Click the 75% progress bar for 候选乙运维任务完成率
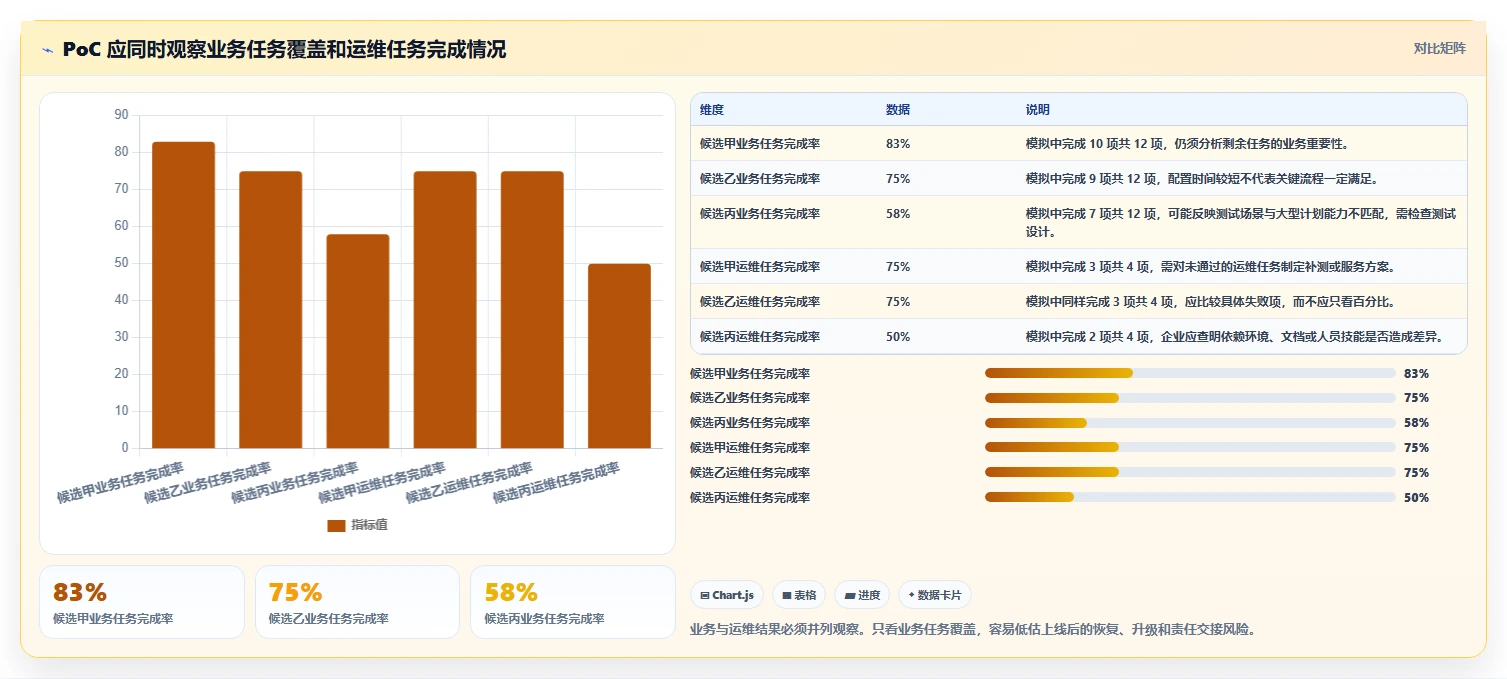 1190,472
